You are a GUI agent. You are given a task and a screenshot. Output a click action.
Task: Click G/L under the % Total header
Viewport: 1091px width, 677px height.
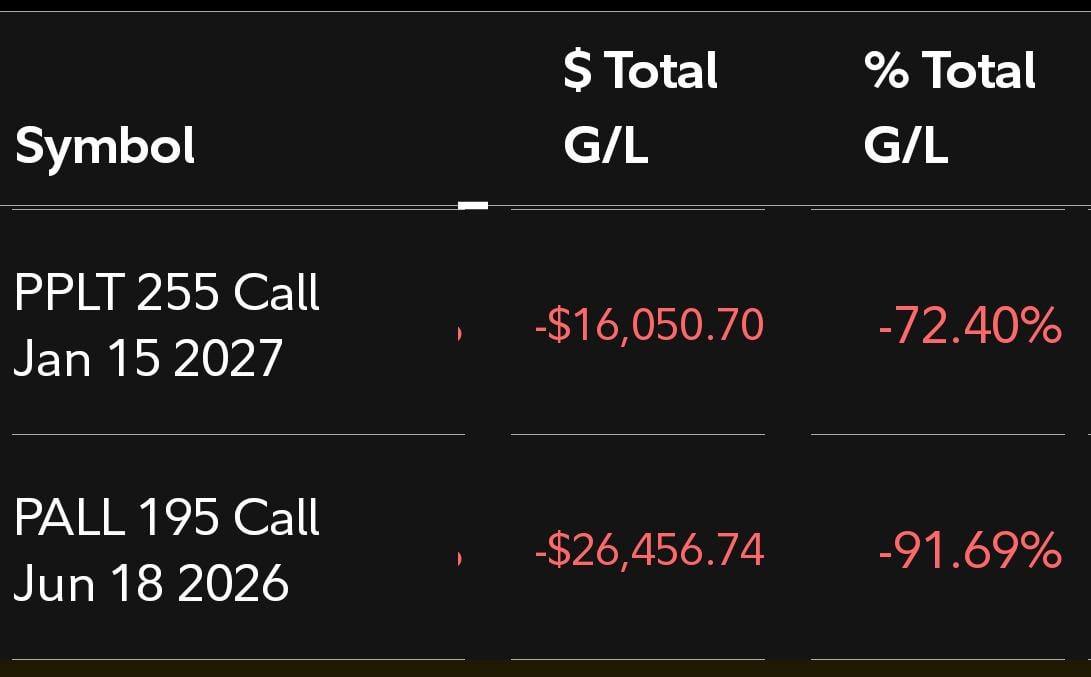coord(906,146)
